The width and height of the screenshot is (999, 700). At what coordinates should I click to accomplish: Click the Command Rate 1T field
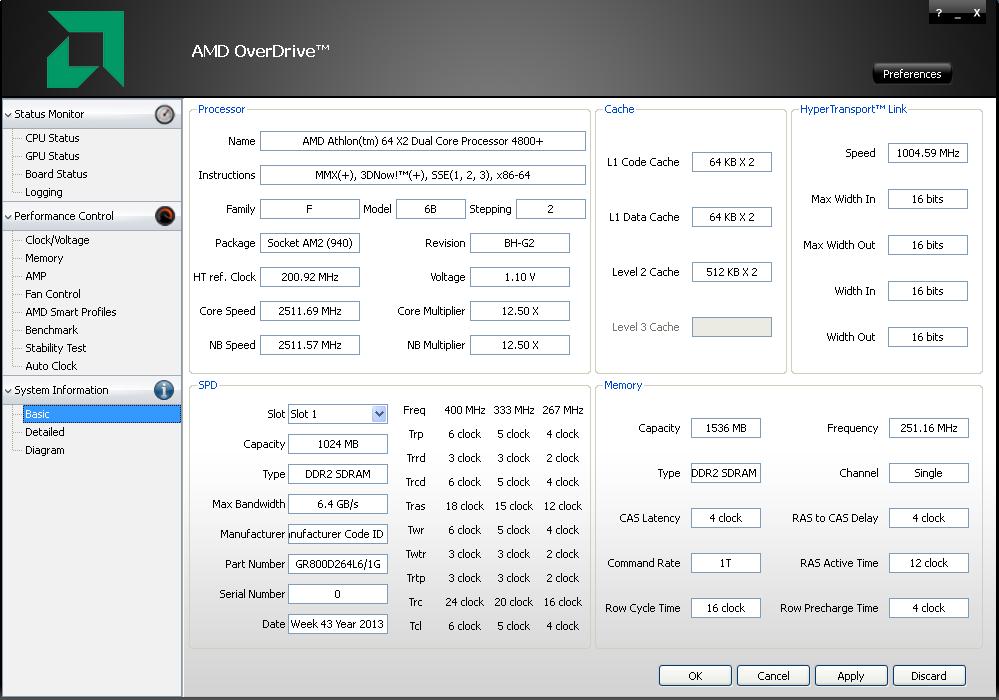(726, 563)
